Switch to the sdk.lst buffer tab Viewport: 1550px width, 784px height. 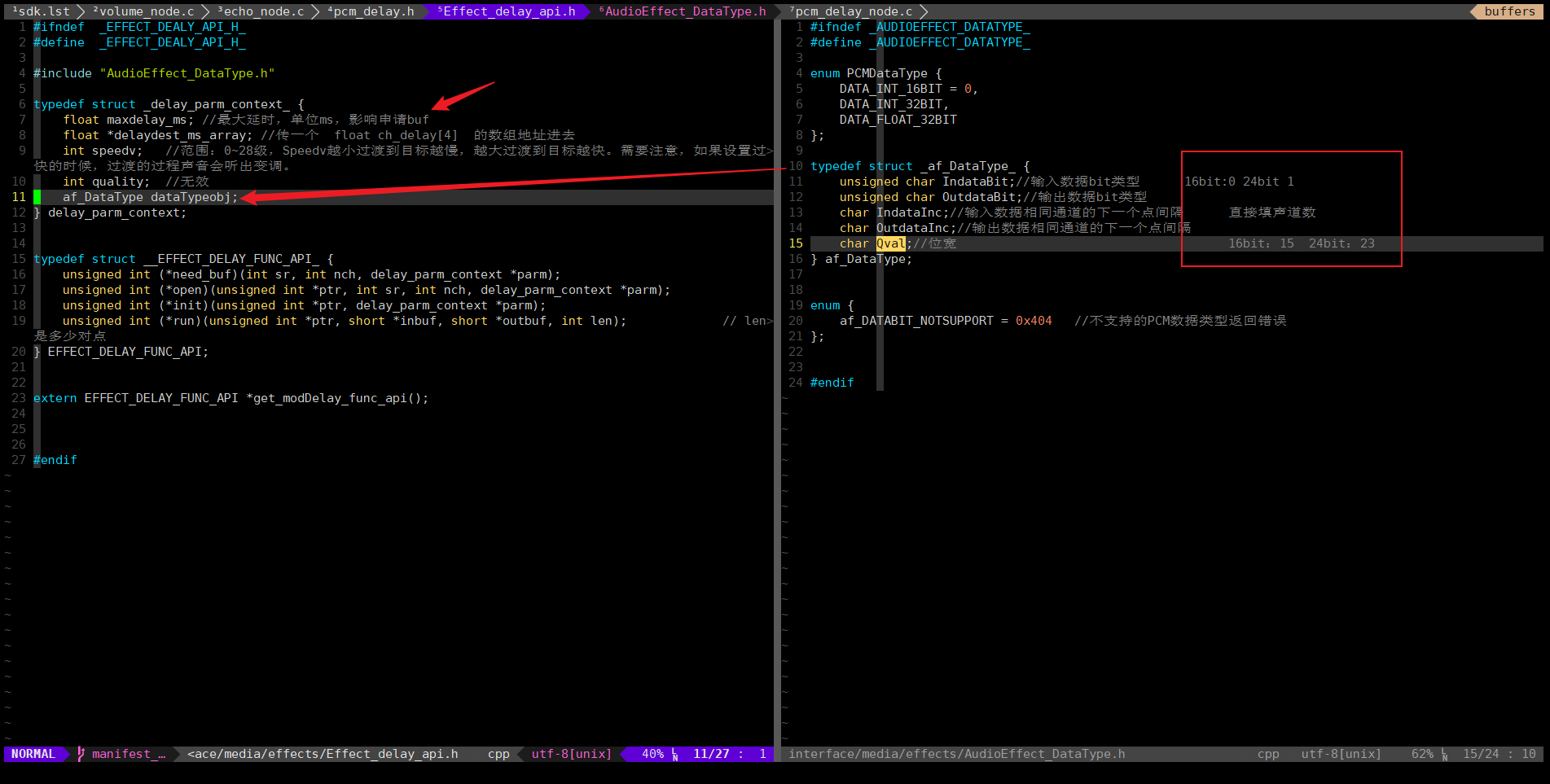[x=41, y=11]
